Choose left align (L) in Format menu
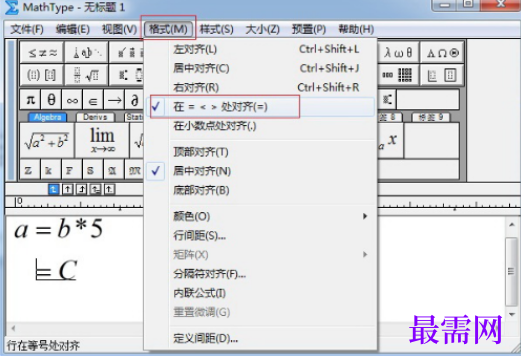 click(260, 49)
